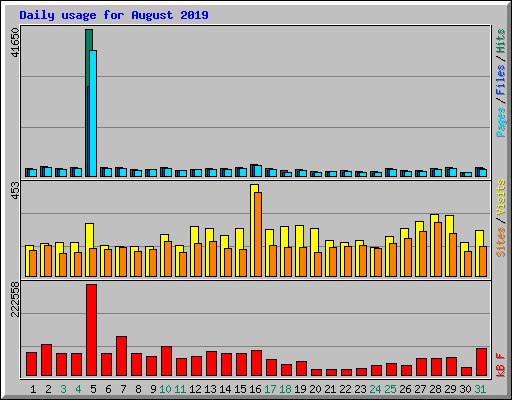Click the 41650 axis value label
Viewport: 512px width, 400px height.
tap(15, 42)
